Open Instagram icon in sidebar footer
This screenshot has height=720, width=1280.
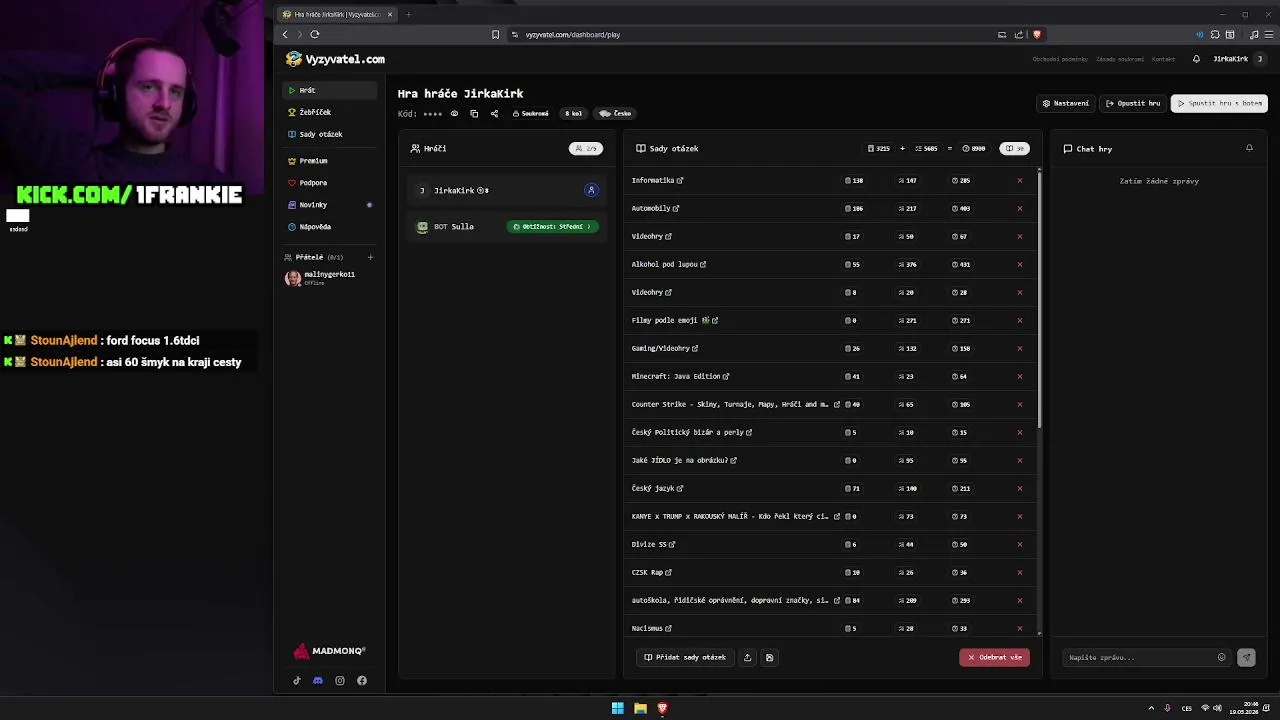[340, 681]
